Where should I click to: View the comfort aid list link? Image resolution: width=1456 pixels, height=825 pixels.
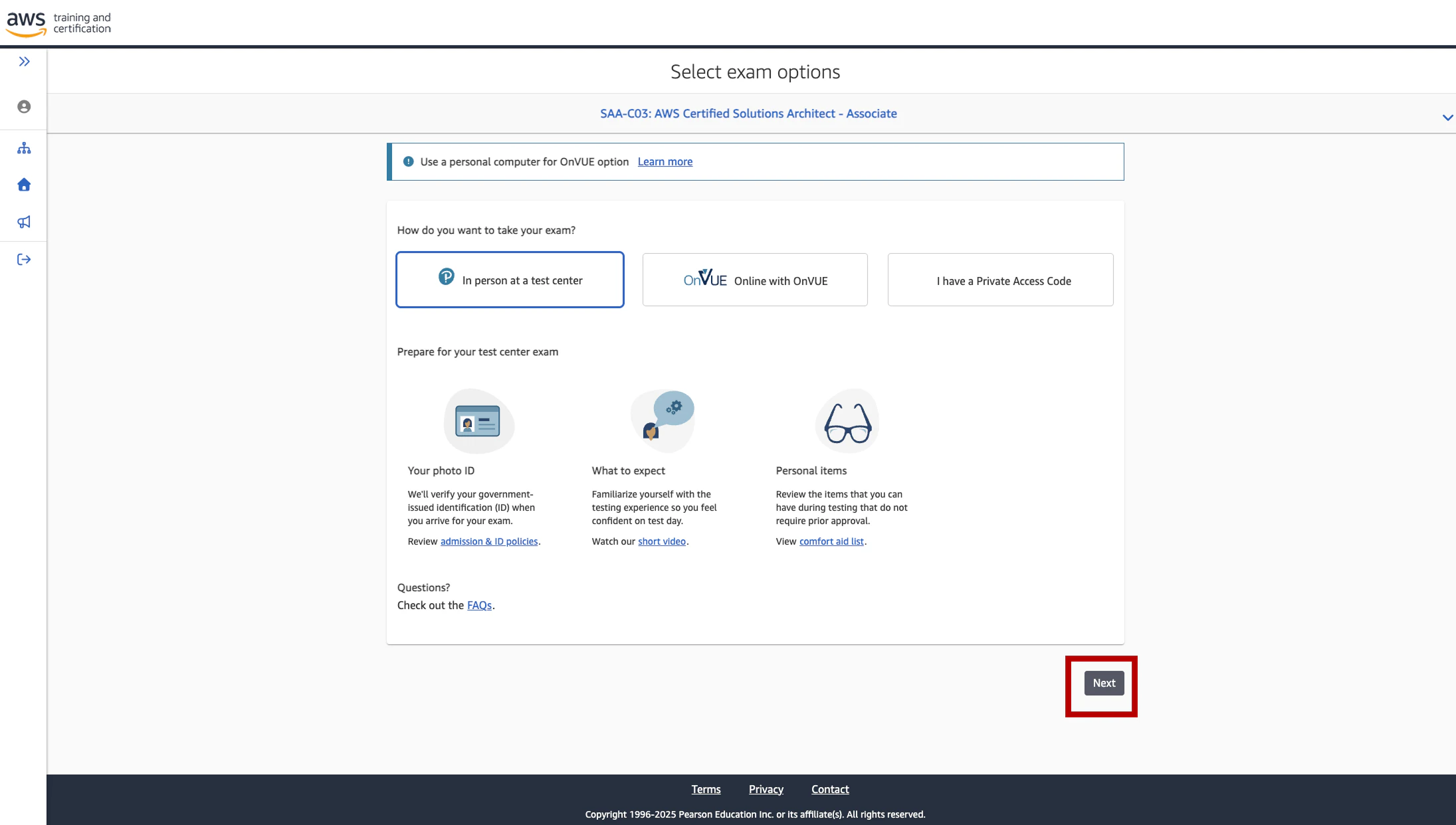831,541
